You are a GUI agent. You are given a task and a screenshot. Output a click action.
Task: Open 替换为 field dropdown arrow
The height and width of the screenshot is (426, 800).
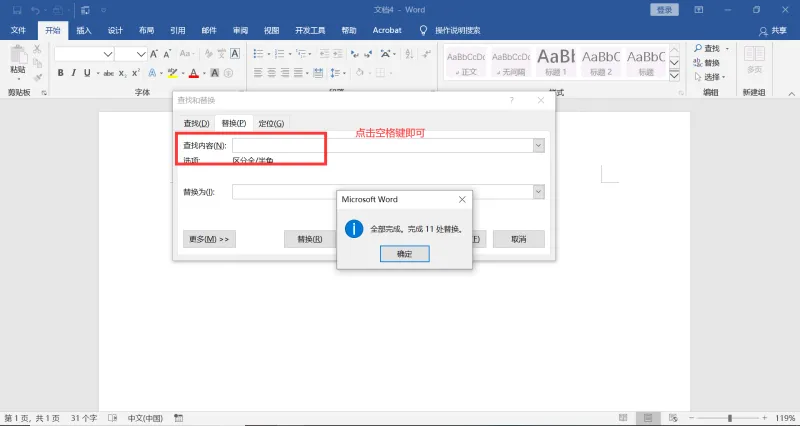[539, 192]
